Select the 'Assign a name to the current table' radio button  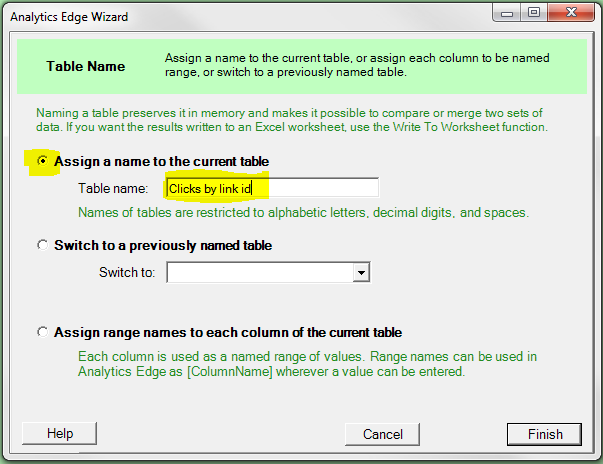coord(42,161)
